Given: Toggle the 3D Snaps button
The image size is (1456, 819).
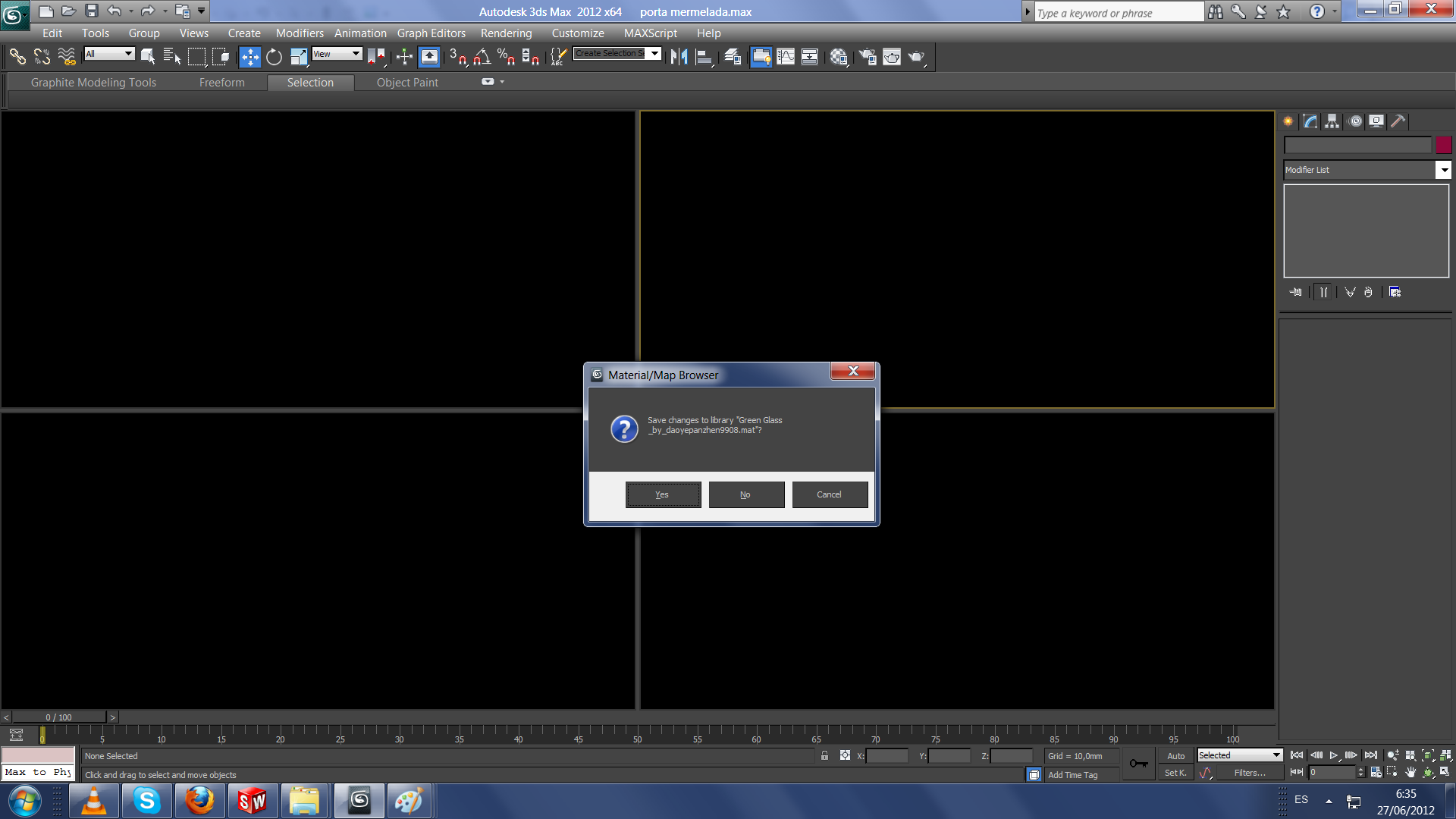Looking at the screenshot, I should tap(457, 57).
